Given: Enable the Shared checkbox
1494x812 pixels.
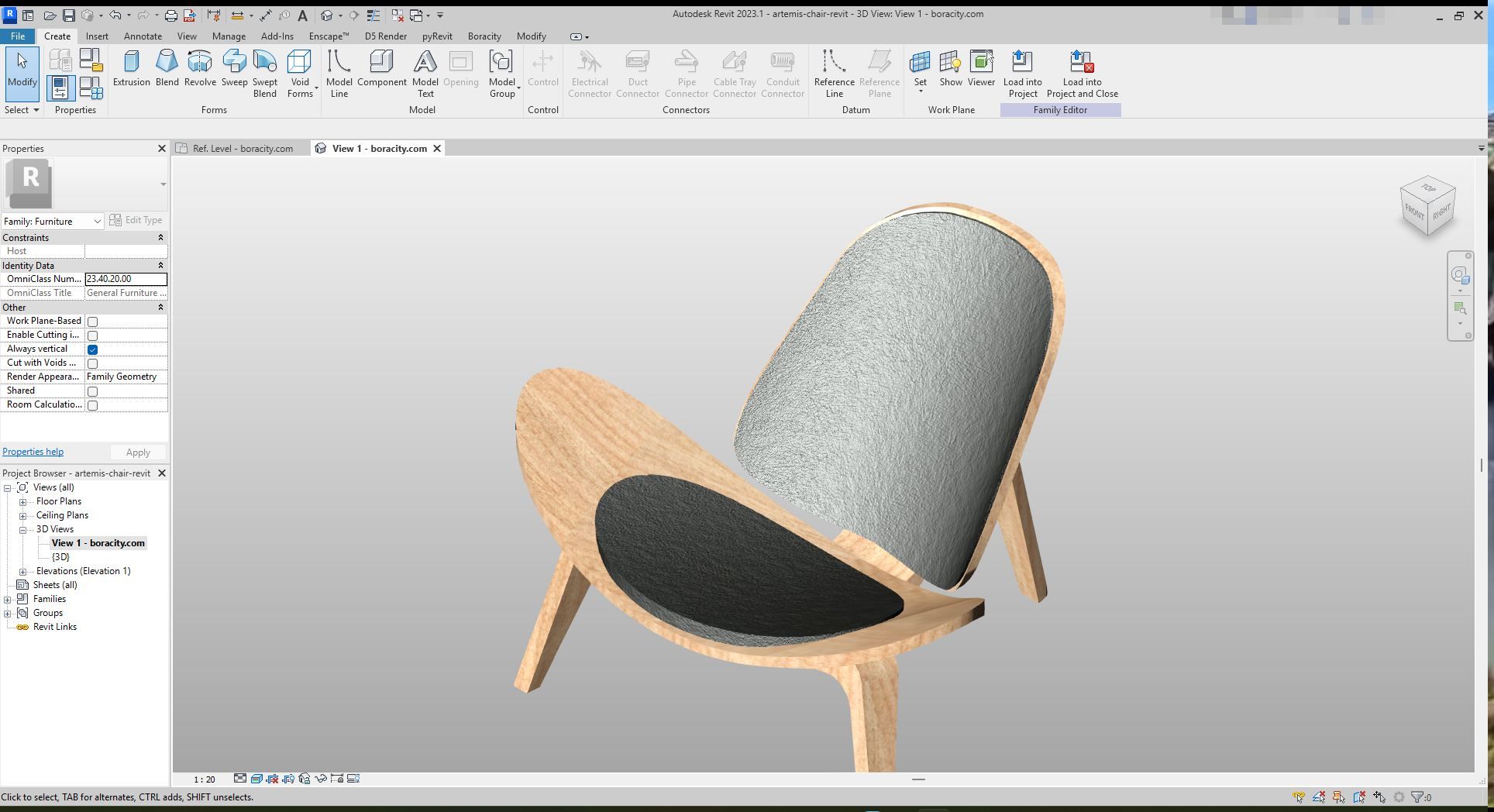Looking at the screenshot, I should pos(92,391).
